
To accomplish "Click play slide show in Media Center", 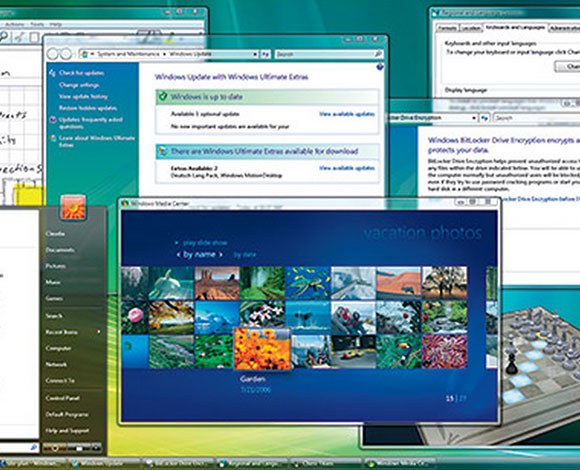I will pos(205,243).
